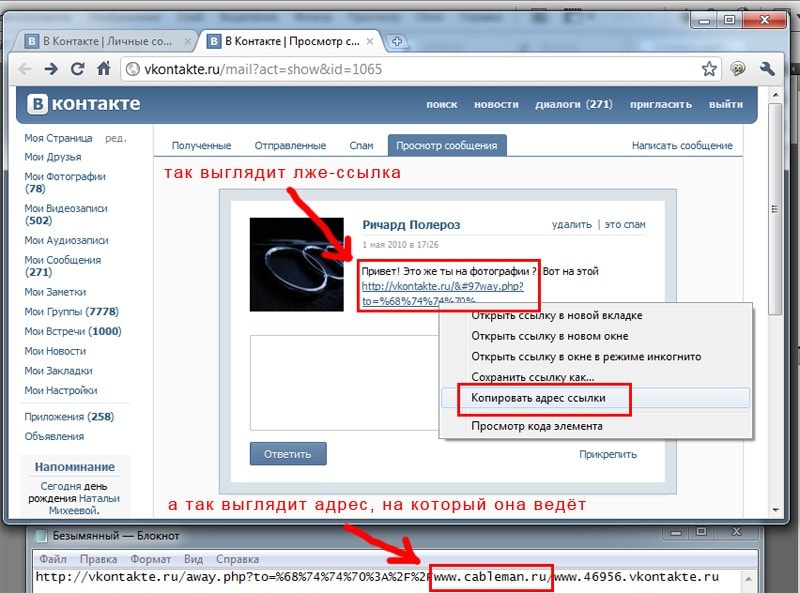Open 'Моя Страница' in sidebar

(x=58, y=138)
